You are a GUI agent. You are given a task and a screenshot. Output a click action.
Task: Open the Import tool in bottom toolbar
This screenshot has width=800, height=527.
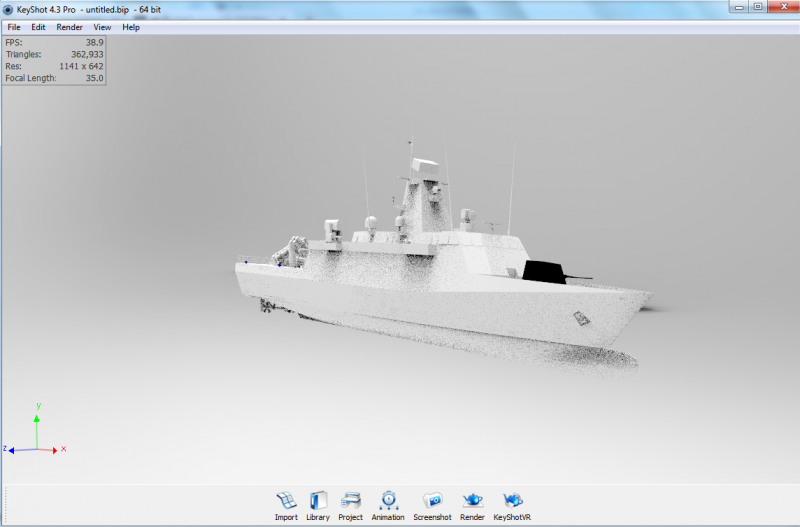pyautogui.click(x=286, y=506)
